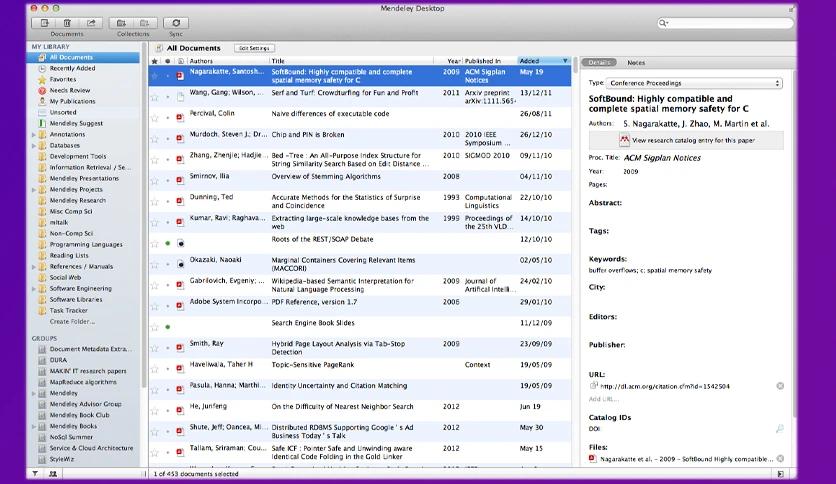Toggle favorite star for Smith, Ray row
The height and width of the screenshot is (484, 836).
tap(155, 348)
